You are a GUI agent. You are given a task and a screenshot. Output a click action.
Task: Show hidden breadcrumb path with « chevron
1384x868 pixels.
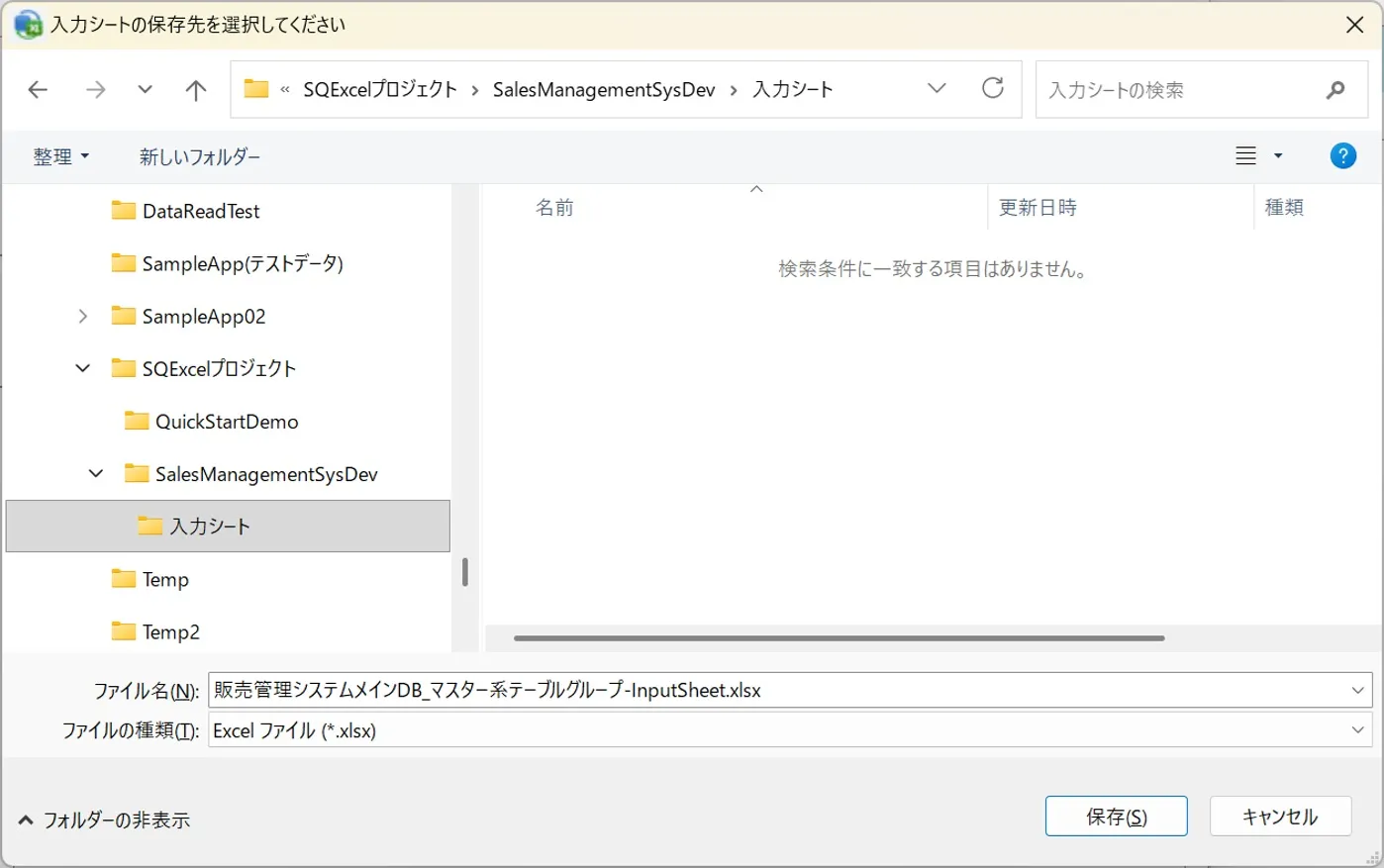click(x=285, y=90)
